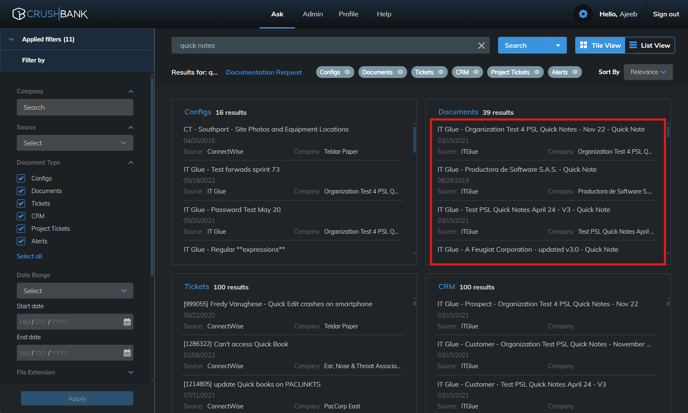Uncheck the Configs document type checkbox
The height and width of the screenshot is (413, 688).
(x=21, y=178)
